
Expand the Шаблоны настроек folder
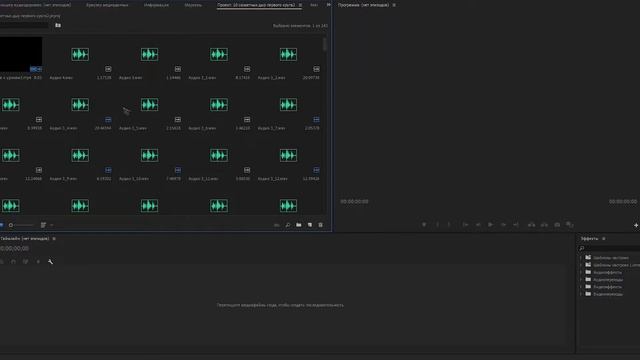[581, 258]
